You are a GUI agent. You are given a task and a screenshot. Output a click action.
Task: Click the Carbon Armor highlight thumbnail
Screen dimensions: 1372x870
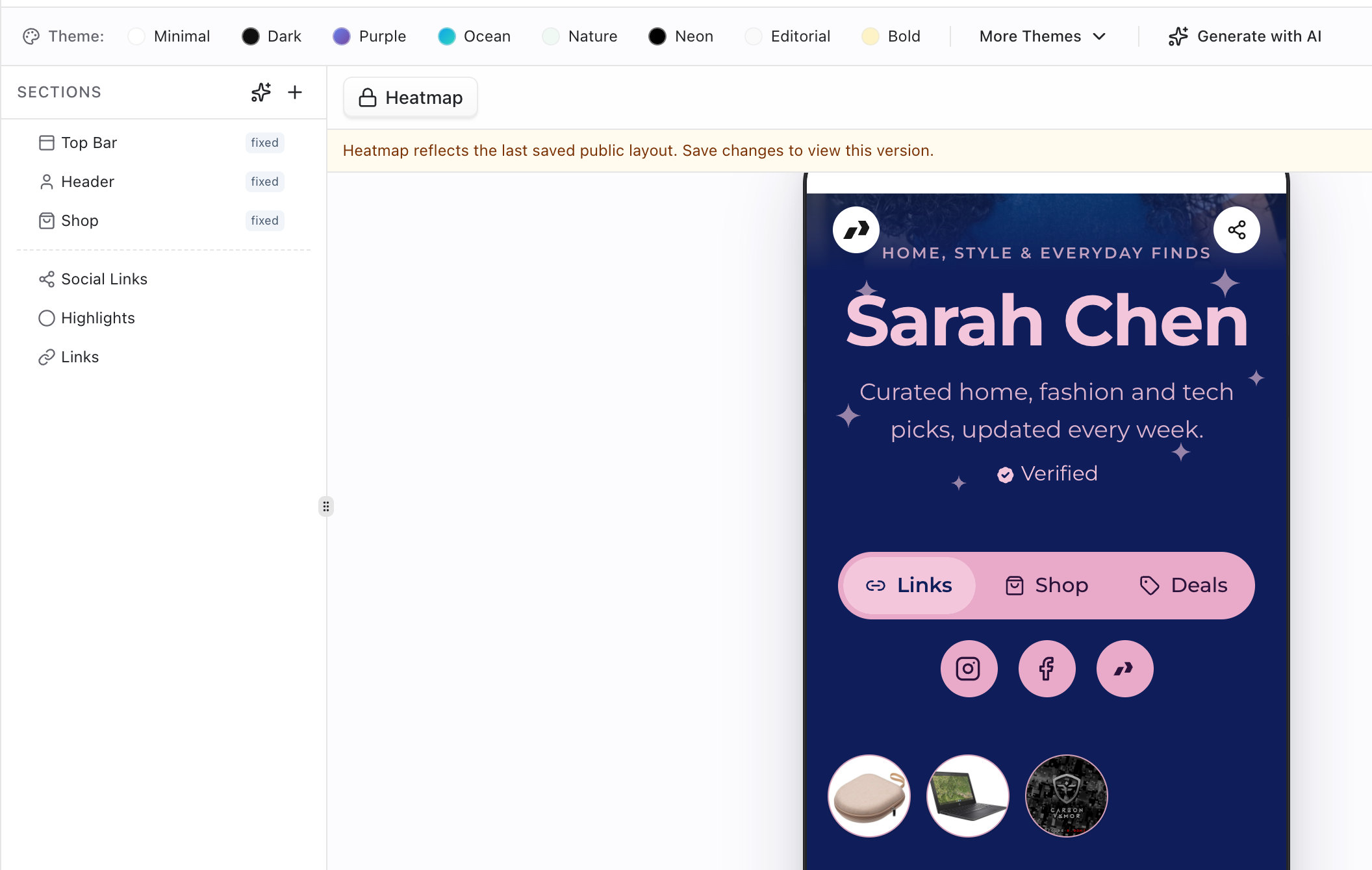pos(1067,796)
